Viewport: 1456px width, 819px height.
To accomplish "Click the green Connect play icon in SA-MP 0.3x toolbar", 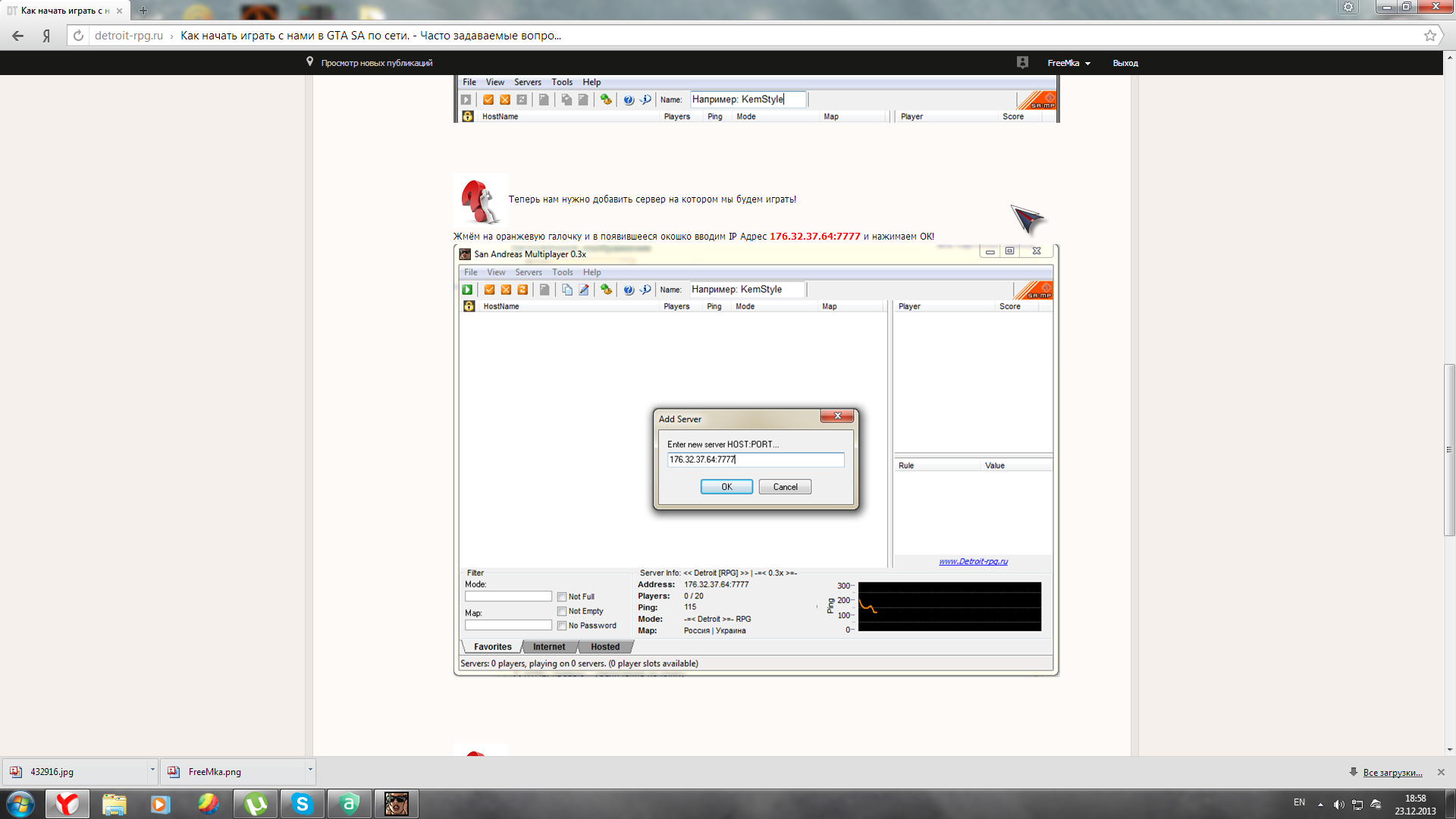I will (467, 290).
